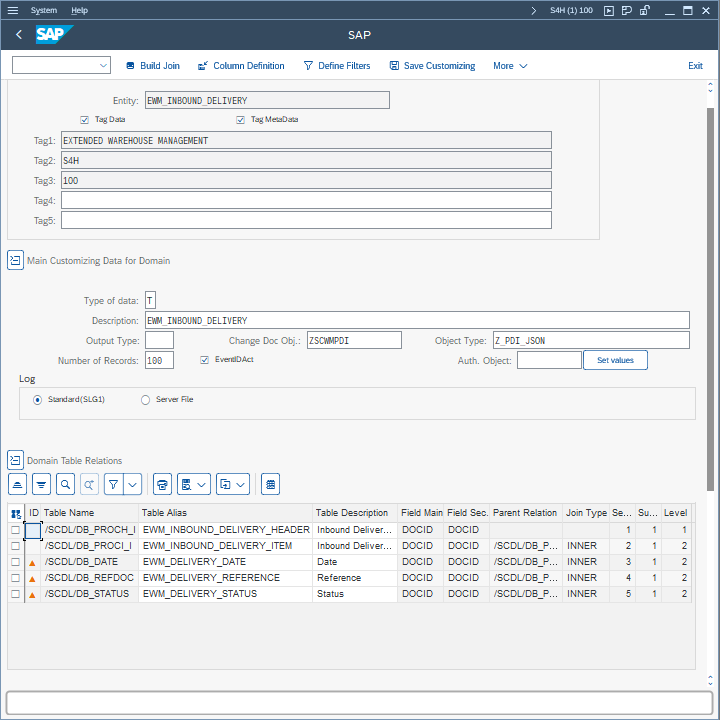Click the grid layout icon in table toolbar
Image resolution: width=720 pixels, height=720 pixels.
(x=269, y=484)
